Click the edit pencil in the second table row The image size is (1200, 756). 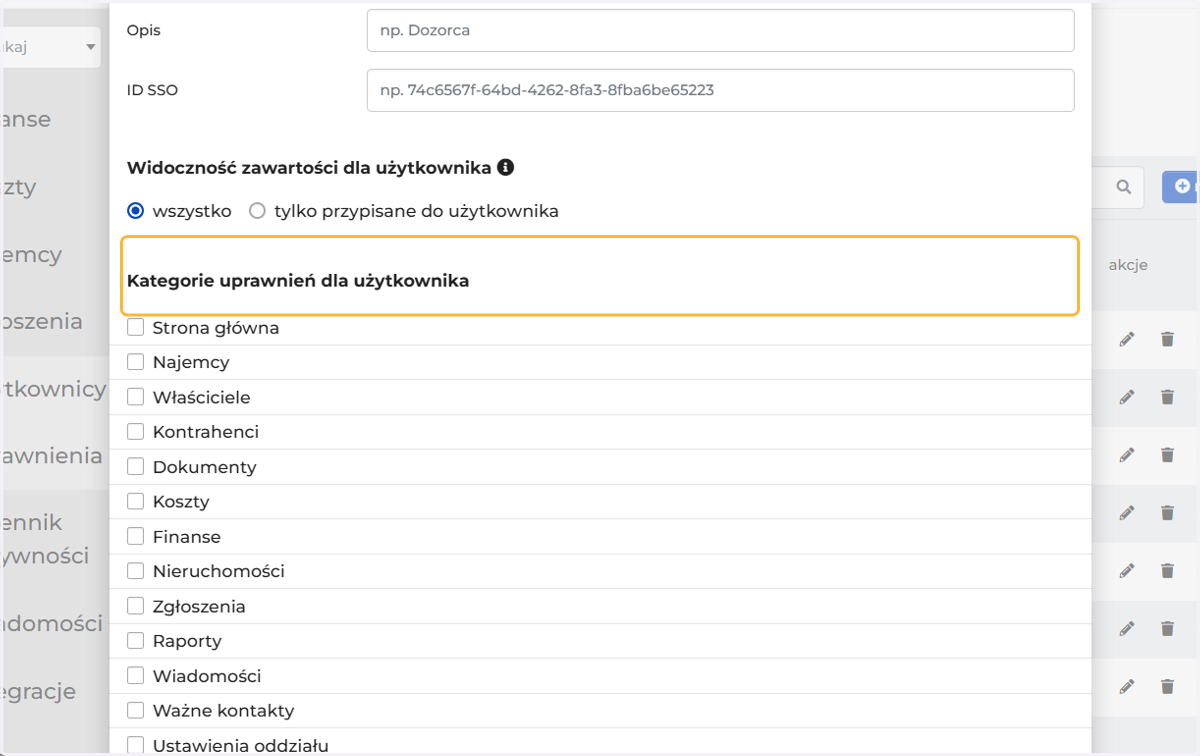[x=1127, y=397]
